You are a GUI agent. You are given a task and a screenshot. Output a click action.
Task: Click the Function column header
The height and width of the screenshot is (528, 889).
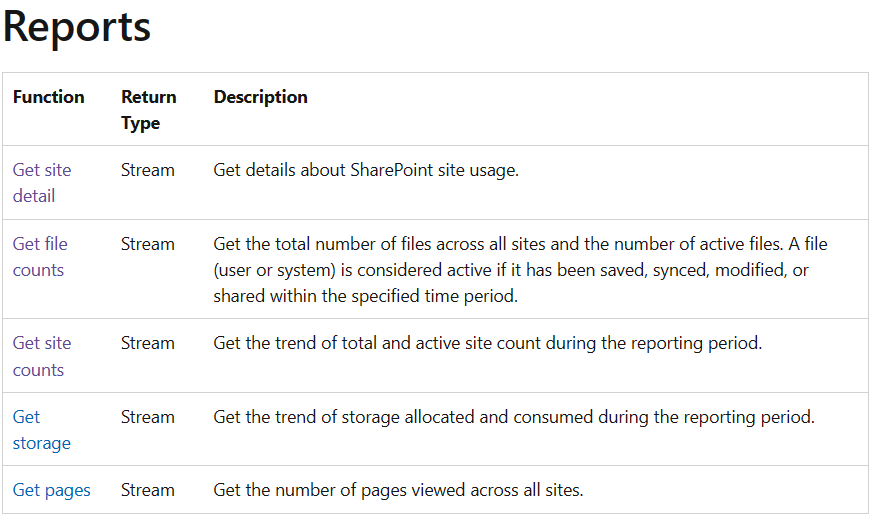coord(48,97)
